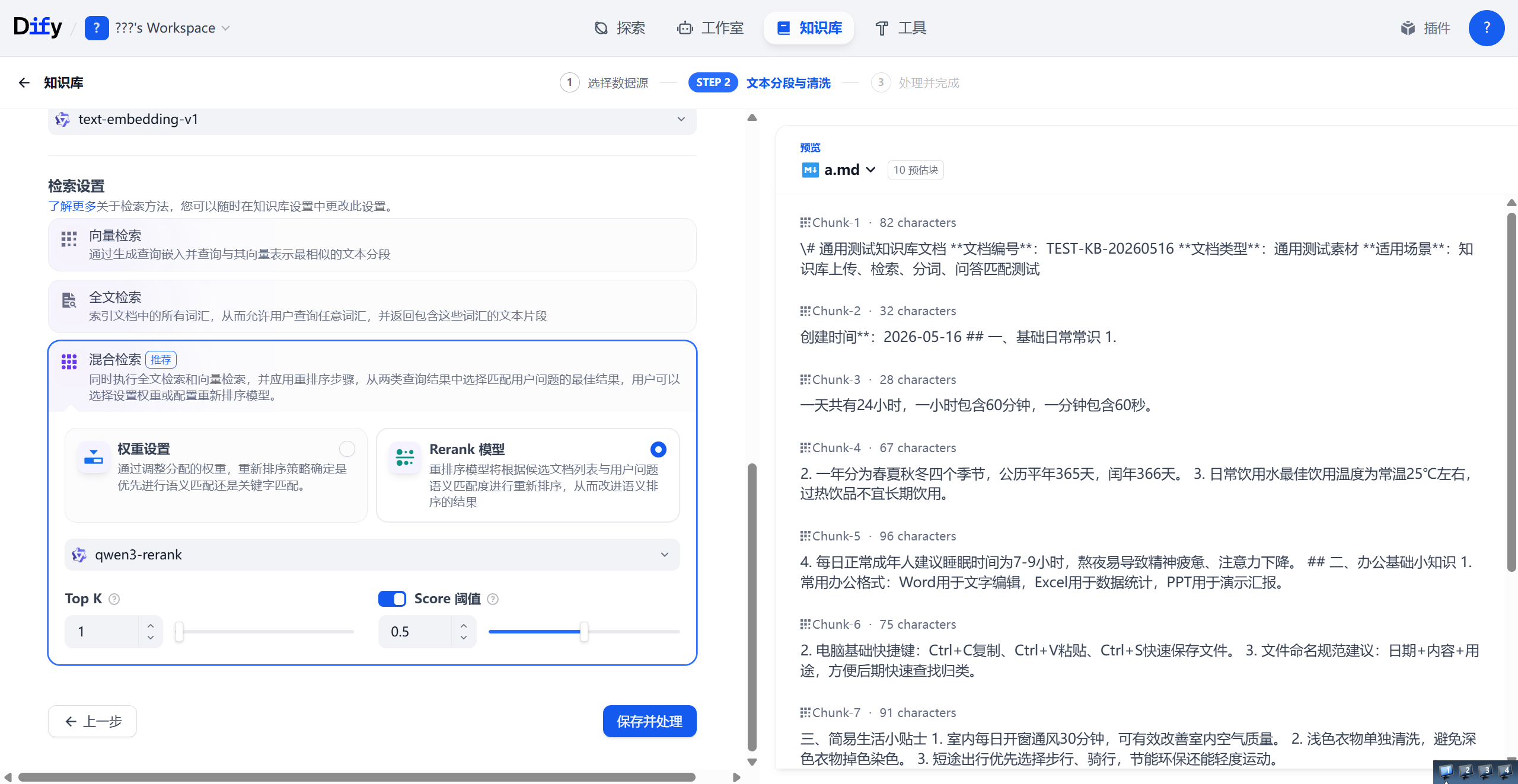Click the Chunk-3 grid icon
1518x784 pixels.
805,380
